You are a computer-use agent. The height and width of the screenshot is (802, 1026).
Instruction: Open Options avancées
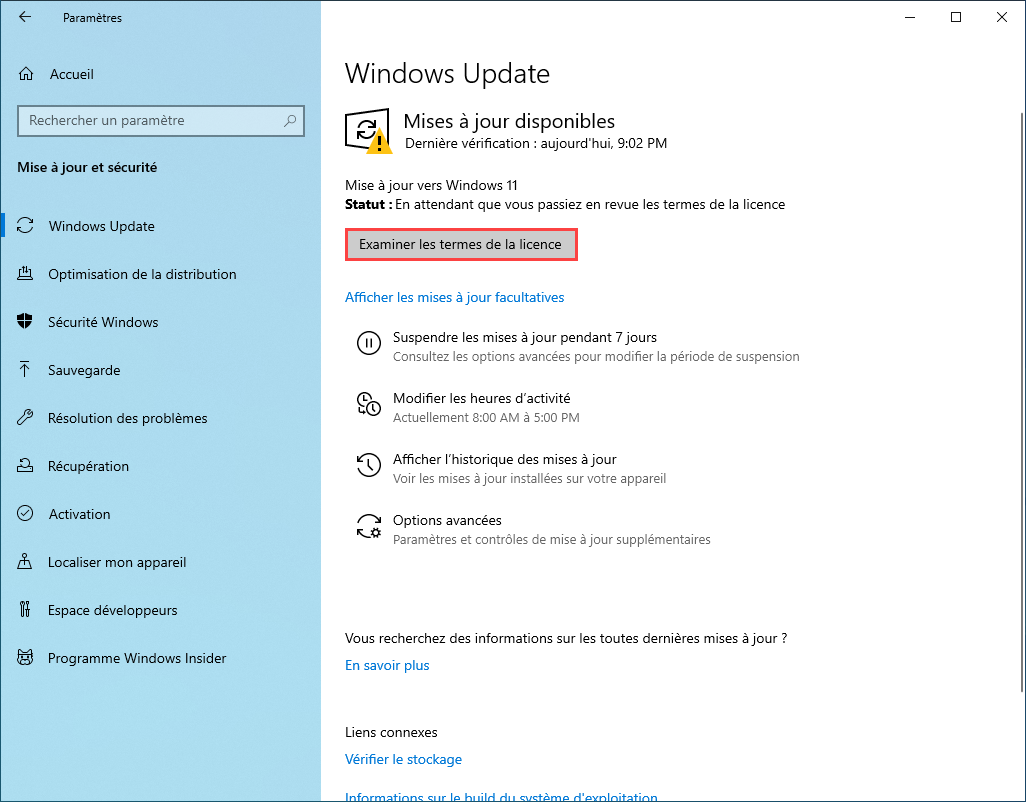[x=447, y=520]
